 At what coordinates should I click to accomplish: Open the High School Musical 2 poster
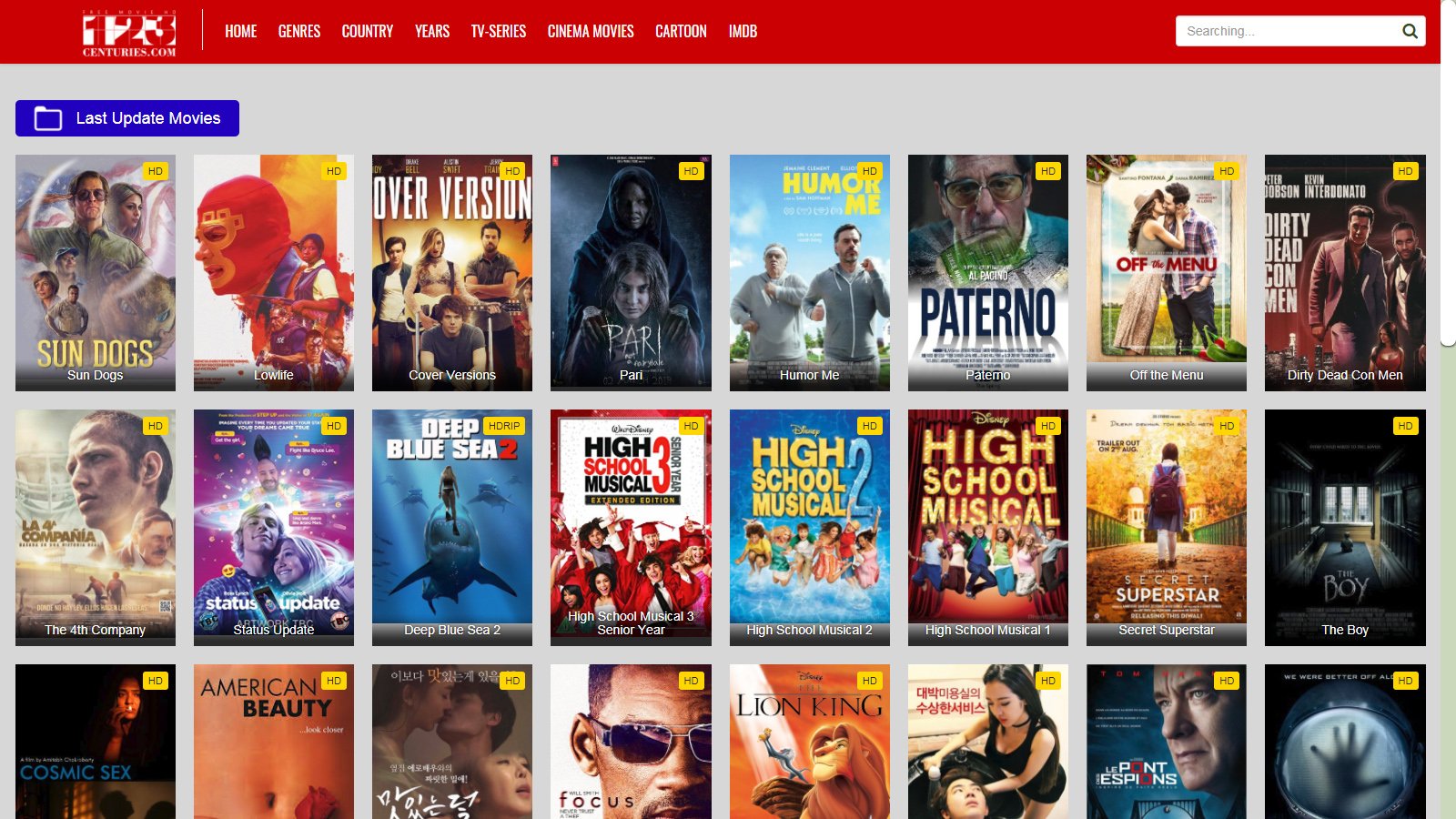click(x=810, y=528)
